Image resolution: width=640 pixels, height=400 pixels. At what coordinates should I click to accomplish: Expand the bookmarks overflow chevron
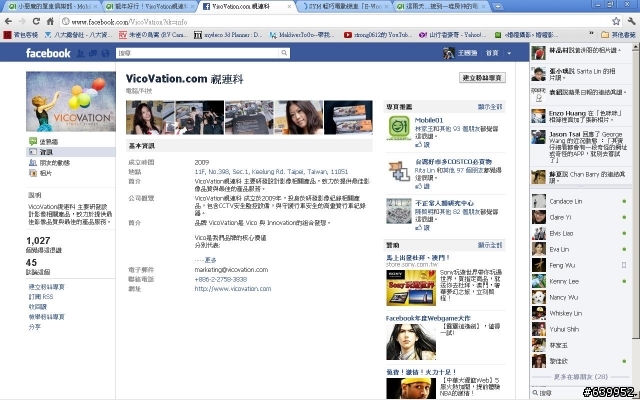pos(591,34)
